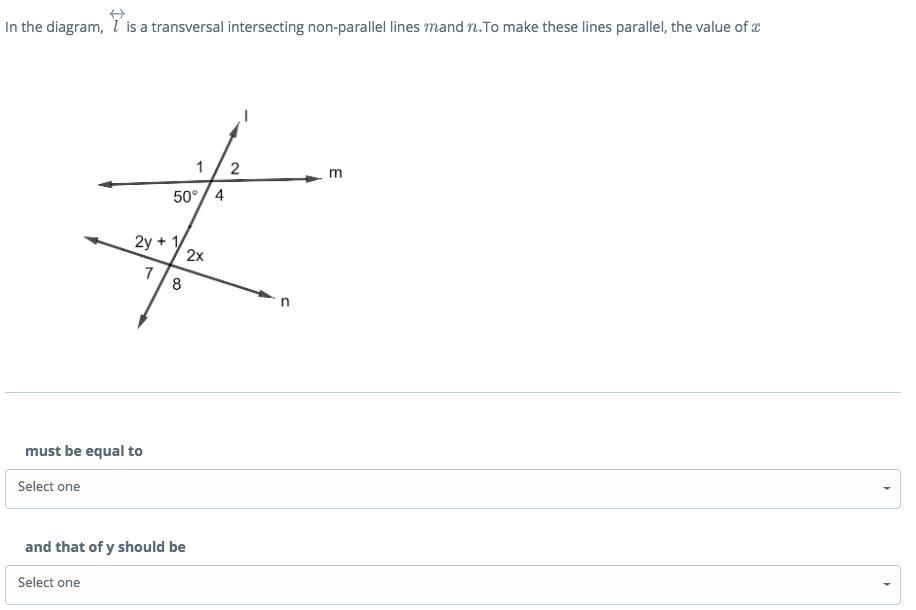
Task: Click the 'n' line label in the diagram
Action: point(285,301)
